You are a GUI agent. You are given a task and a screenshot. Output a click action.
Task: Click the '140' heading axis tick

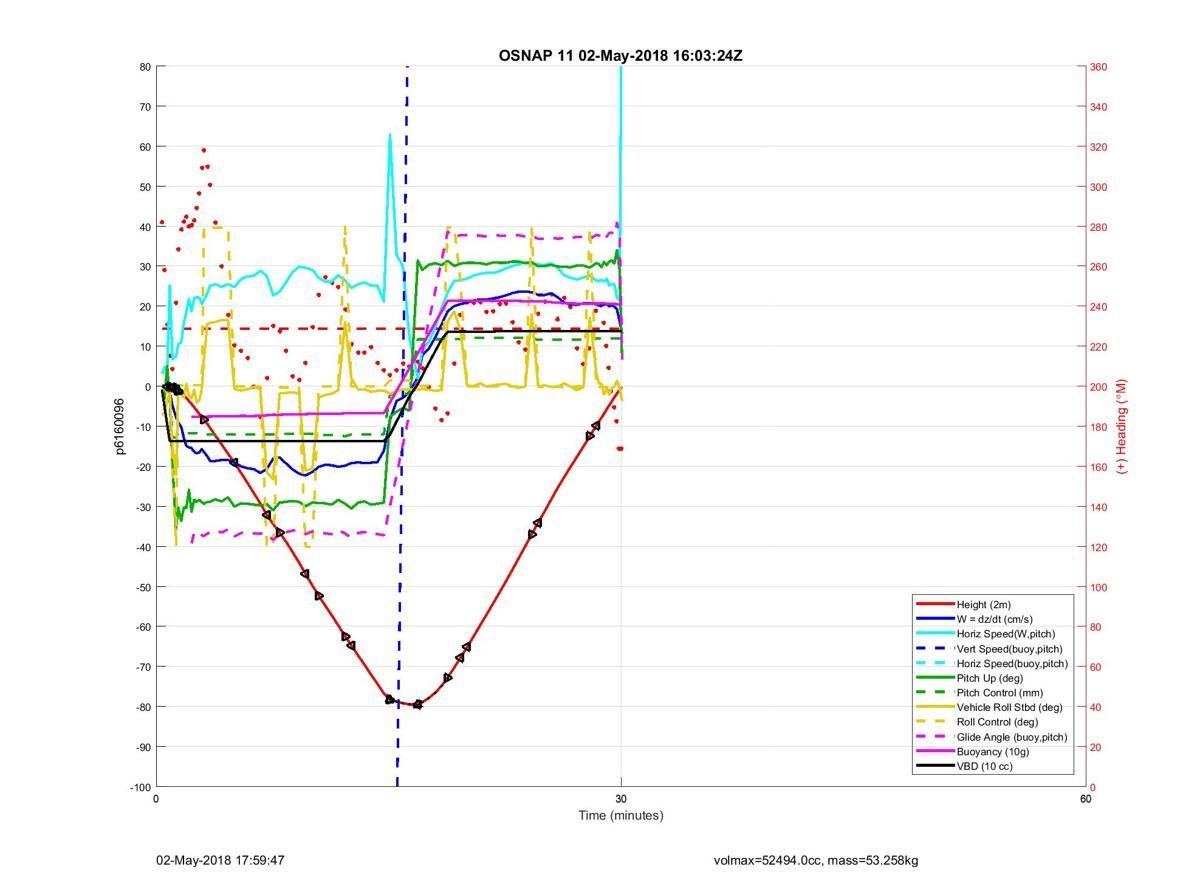tap(1098, 507)
